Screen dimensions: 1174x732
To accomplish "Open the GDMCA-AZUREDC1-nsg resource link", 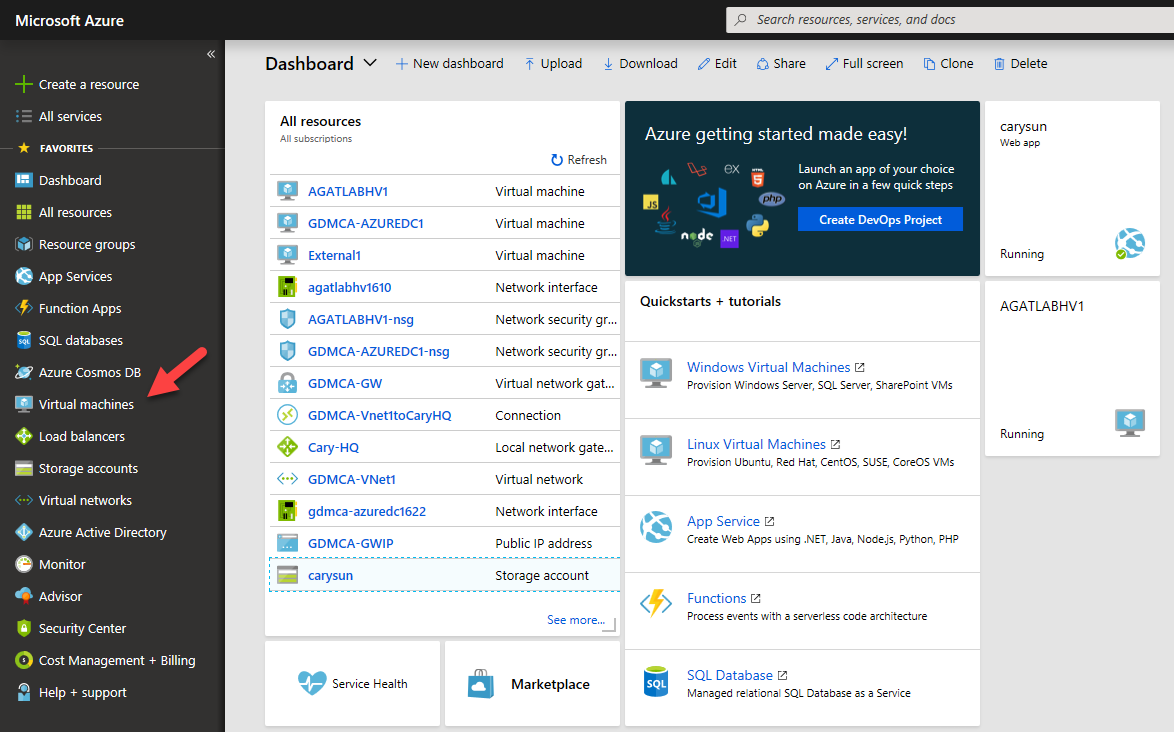I will pyautogui.click(x=379, y=351).
